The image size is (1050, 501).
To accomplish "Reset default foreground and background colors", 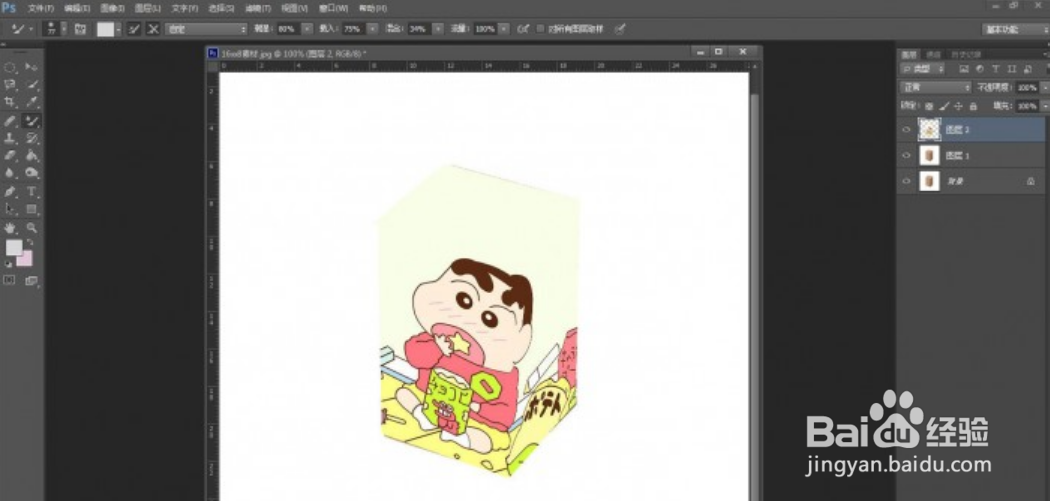I will (8, 265).
